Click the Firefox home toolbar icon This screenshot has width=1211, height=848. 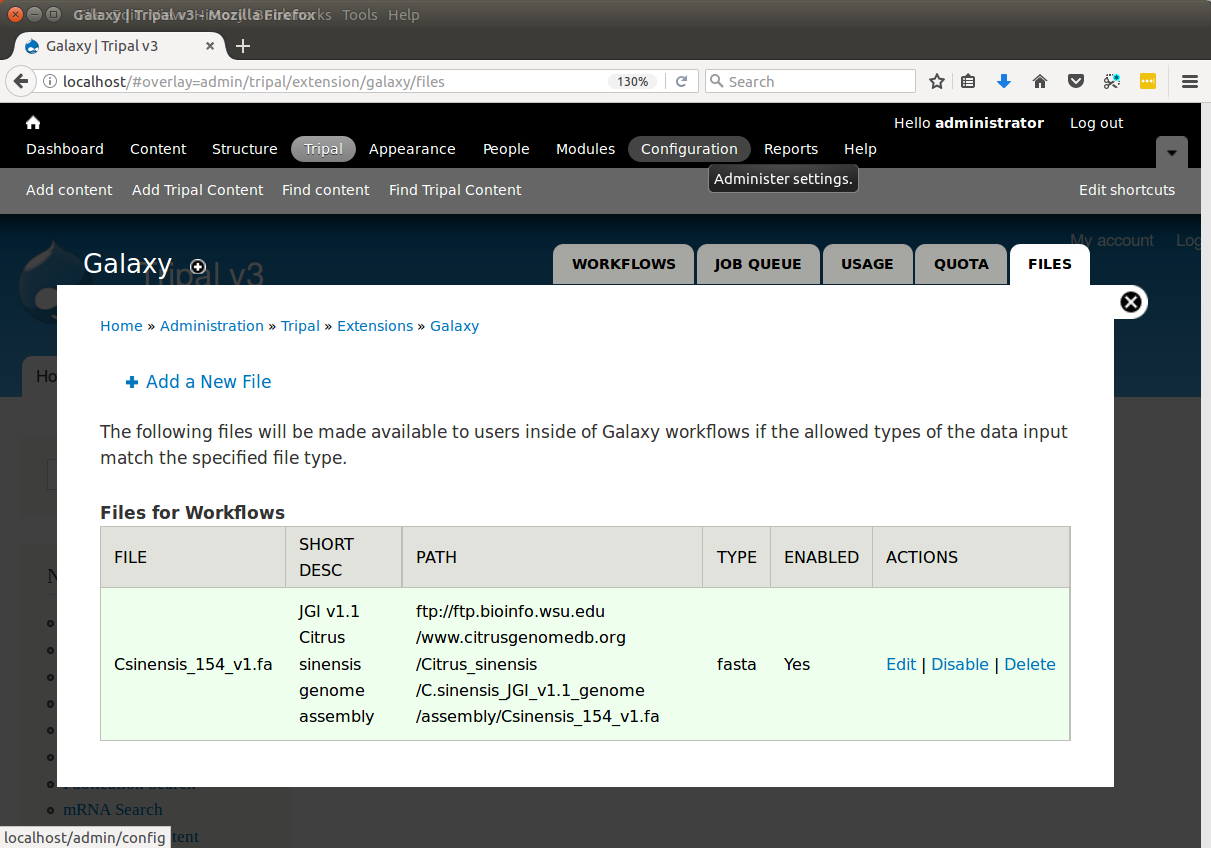pyautogui.click(x=1040, y=82)
